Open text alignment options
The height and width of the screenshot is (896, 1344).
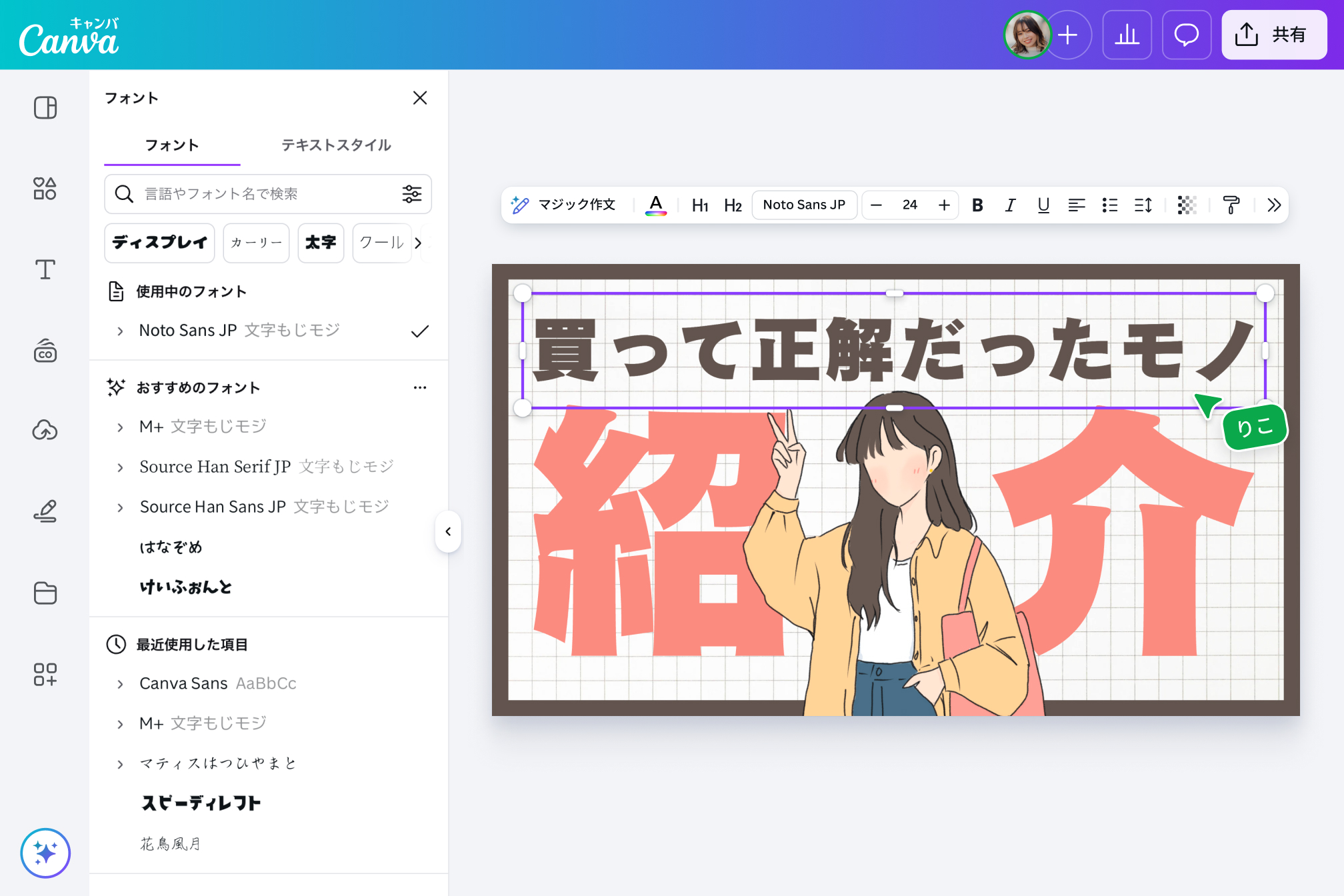coord(1077,205)
